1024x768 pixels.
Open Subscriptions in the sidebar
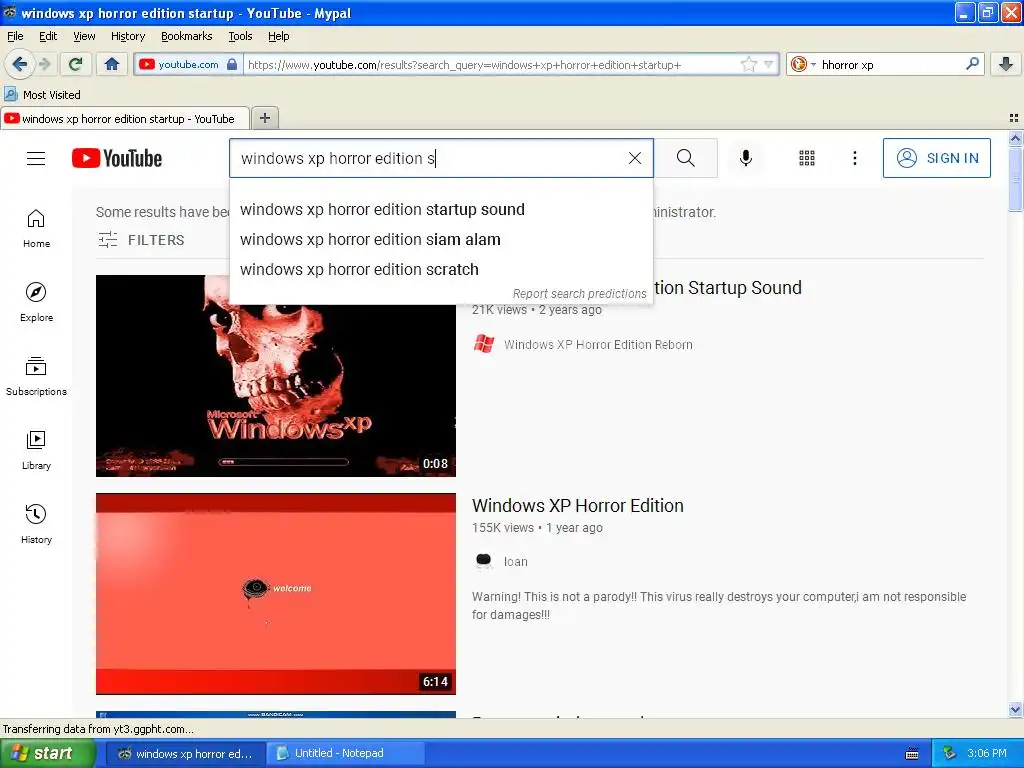coord(36,376)
